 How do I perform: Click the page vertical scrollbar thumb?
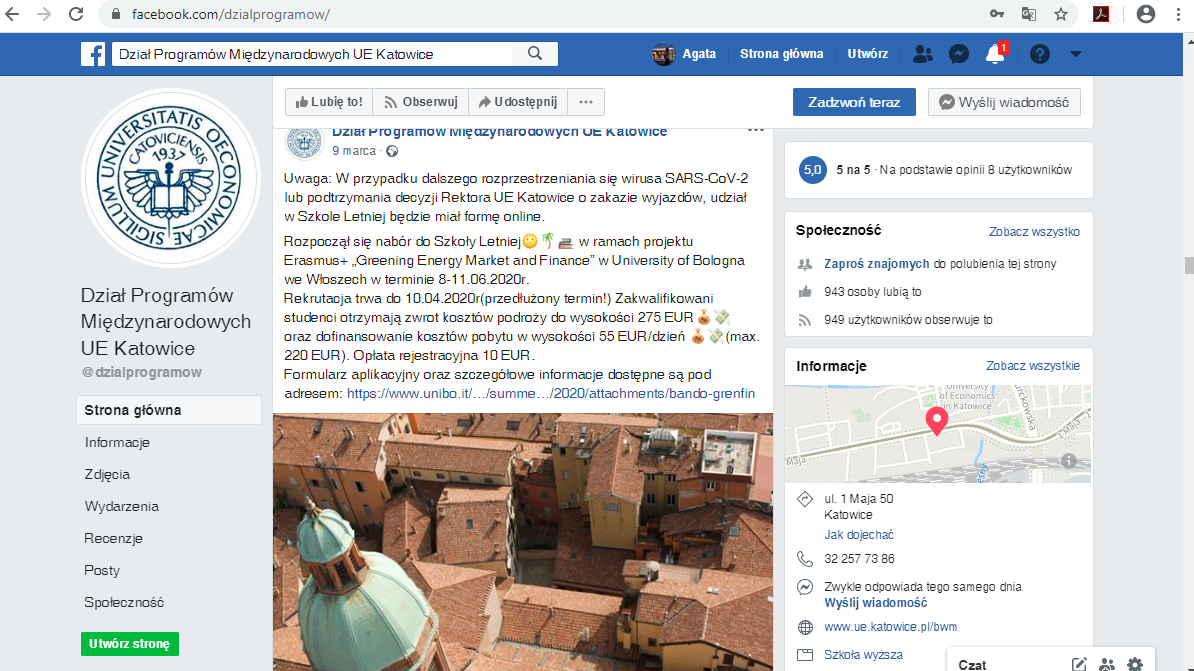click(1189, 265)
